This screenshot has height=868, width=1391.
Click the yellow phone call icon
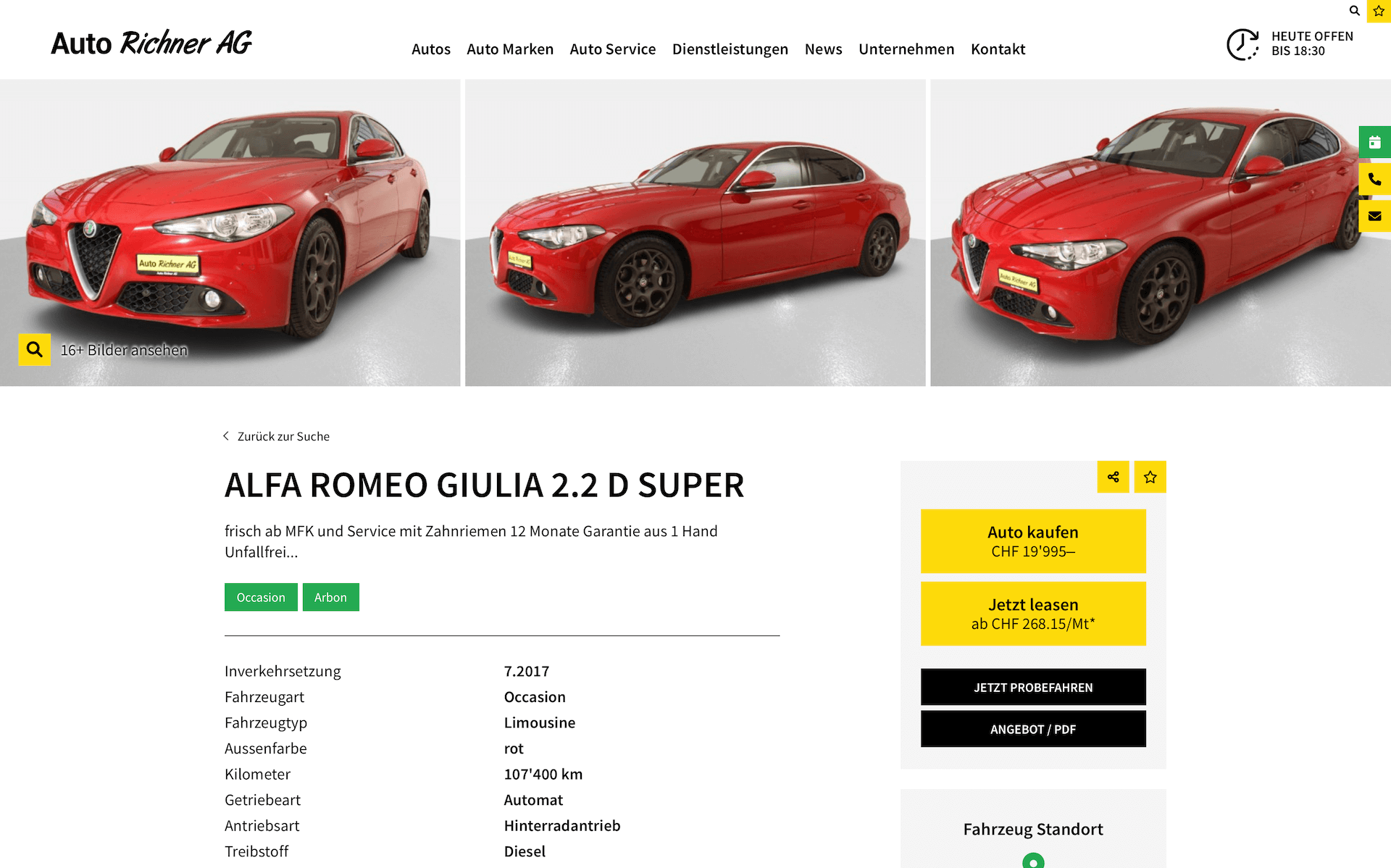point(1374,179)
